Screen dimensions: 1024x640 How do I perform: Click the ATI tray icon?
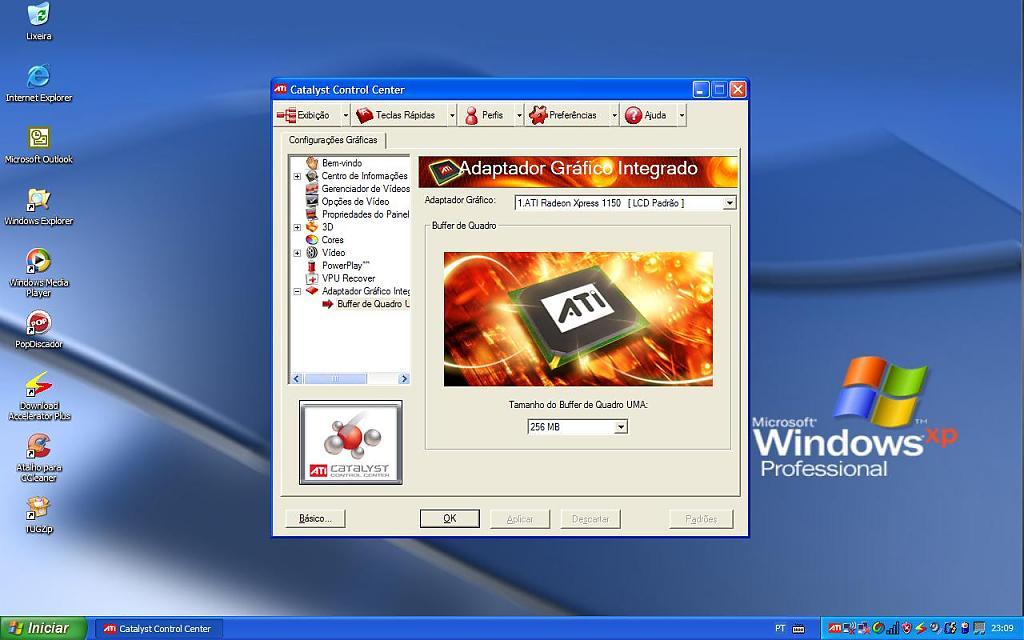[835, 628]
